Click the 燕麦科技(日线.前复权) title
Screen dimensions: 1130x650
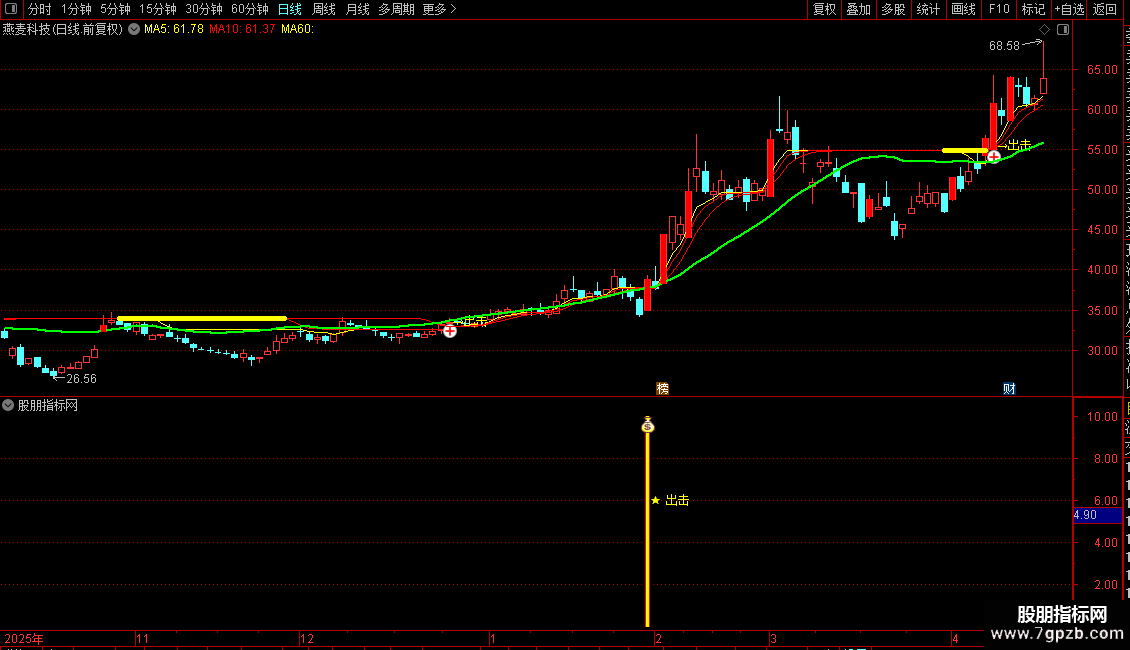63,29
